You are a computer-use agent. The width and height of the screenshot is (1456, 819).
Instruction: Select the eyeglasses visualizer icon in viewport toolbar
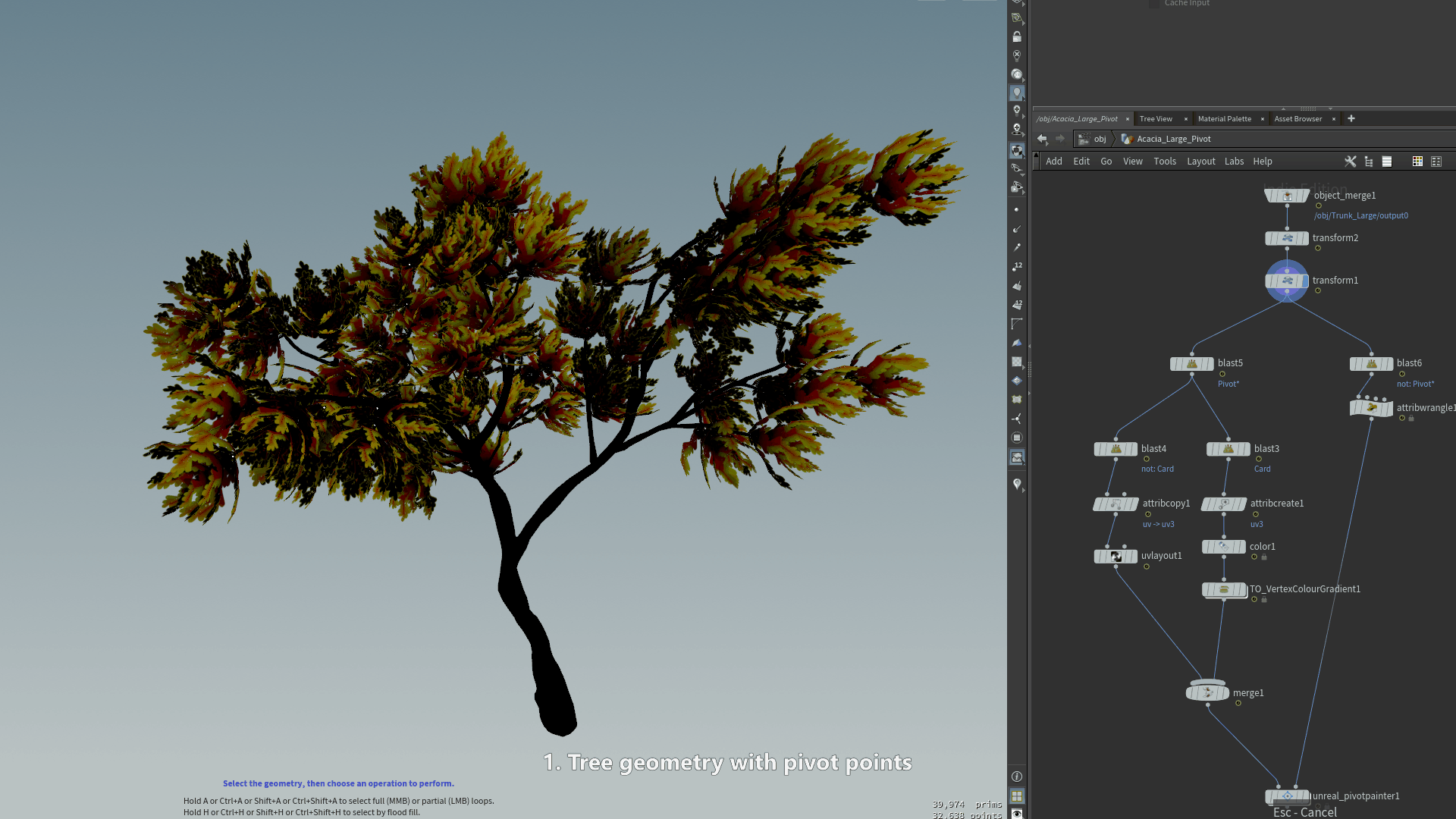tap(1017, 169)
